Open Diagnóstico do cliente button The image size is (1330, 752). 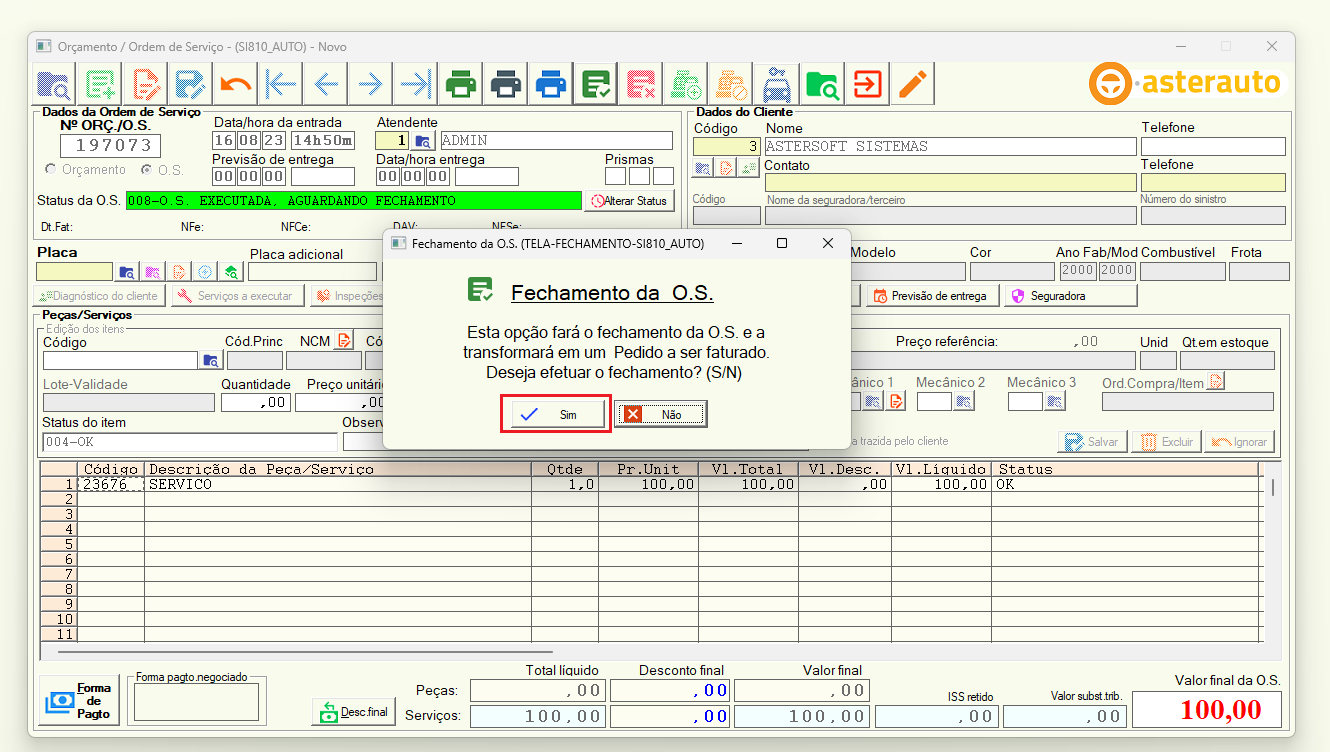pos(100,296)
